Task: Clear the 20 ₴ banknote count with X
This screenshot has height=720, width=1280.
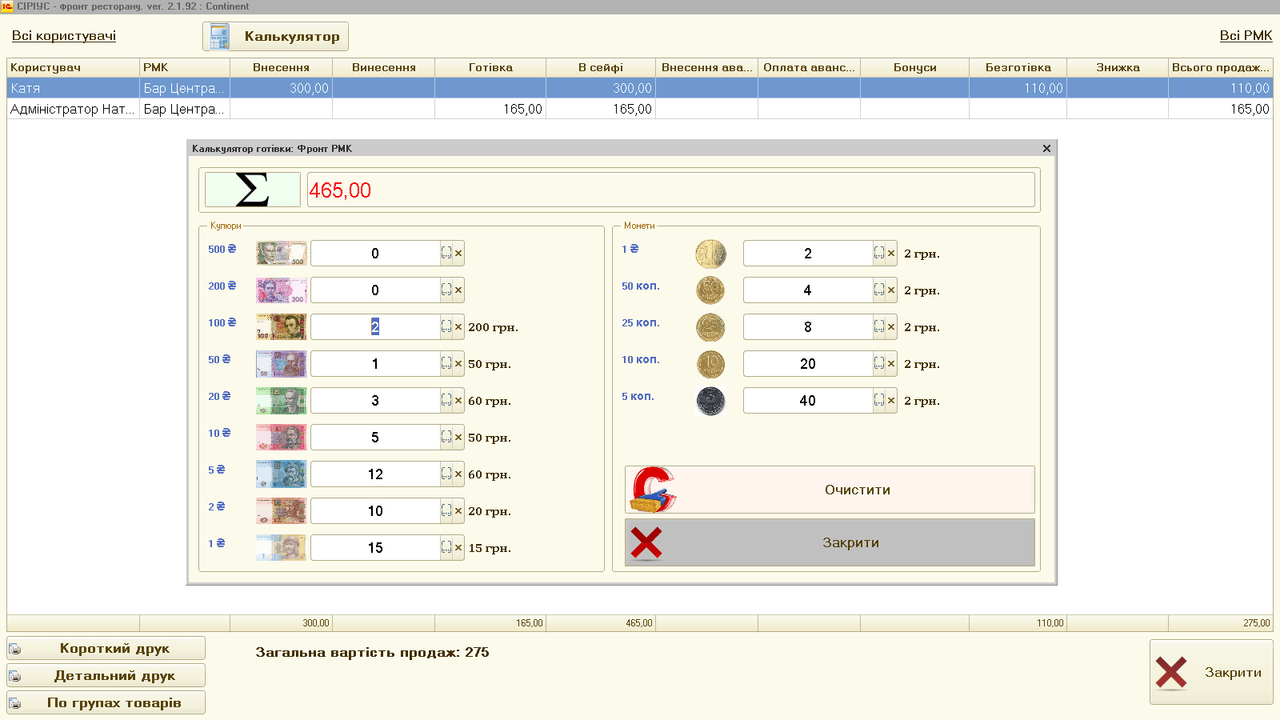Action: [x=459, y=401]
